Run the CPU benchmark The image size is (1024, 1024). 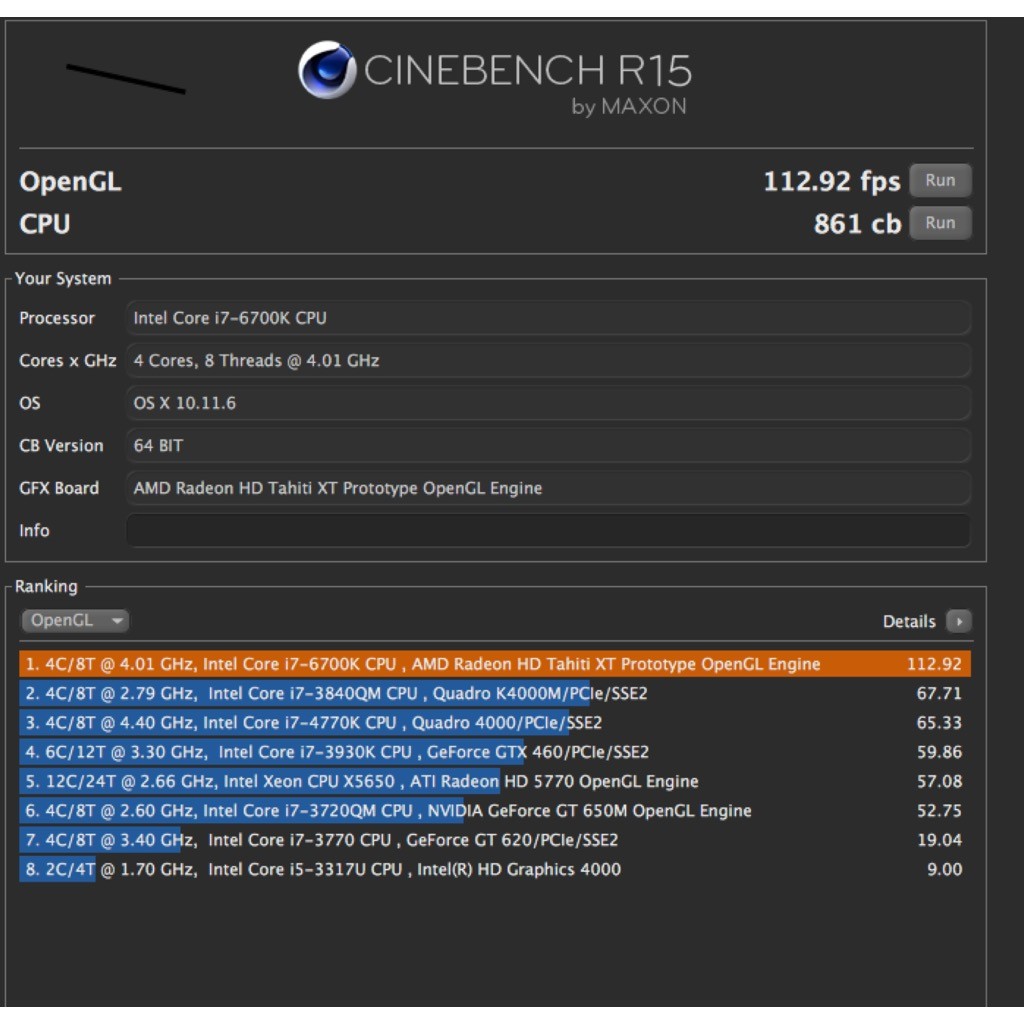point(940,223)
